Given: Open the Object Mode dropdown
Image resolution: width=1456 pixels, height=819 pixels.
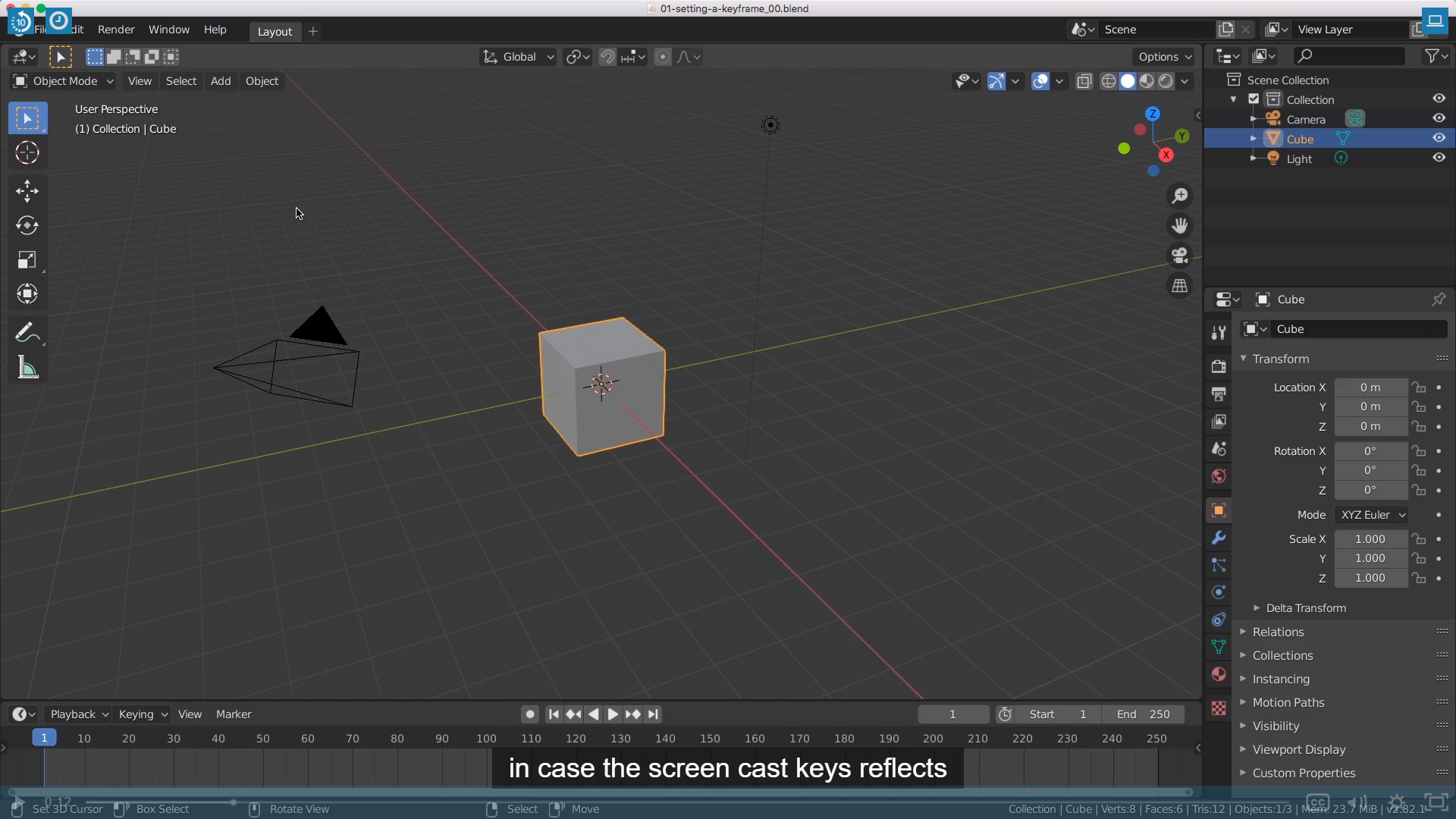Looking at the screenshot, I should coord(64,81).
